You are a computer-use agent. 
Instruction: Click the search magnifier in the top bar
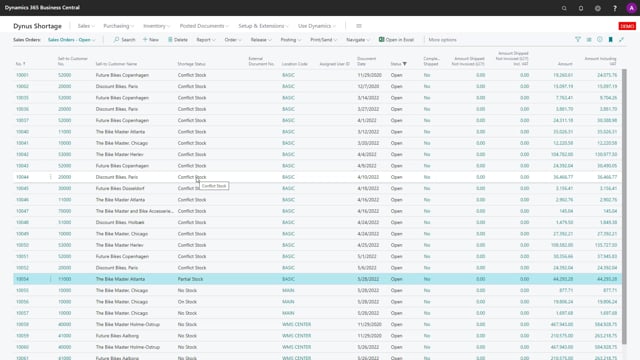tap(564, 8)
